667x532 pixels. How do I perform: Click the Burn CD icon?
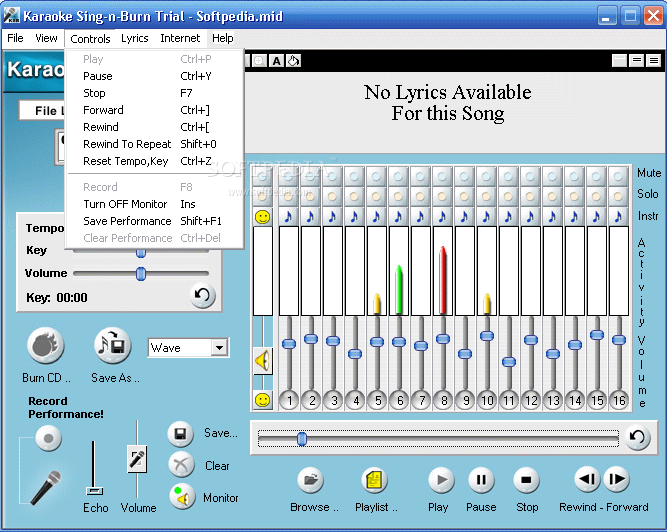[x=46, y=346]
